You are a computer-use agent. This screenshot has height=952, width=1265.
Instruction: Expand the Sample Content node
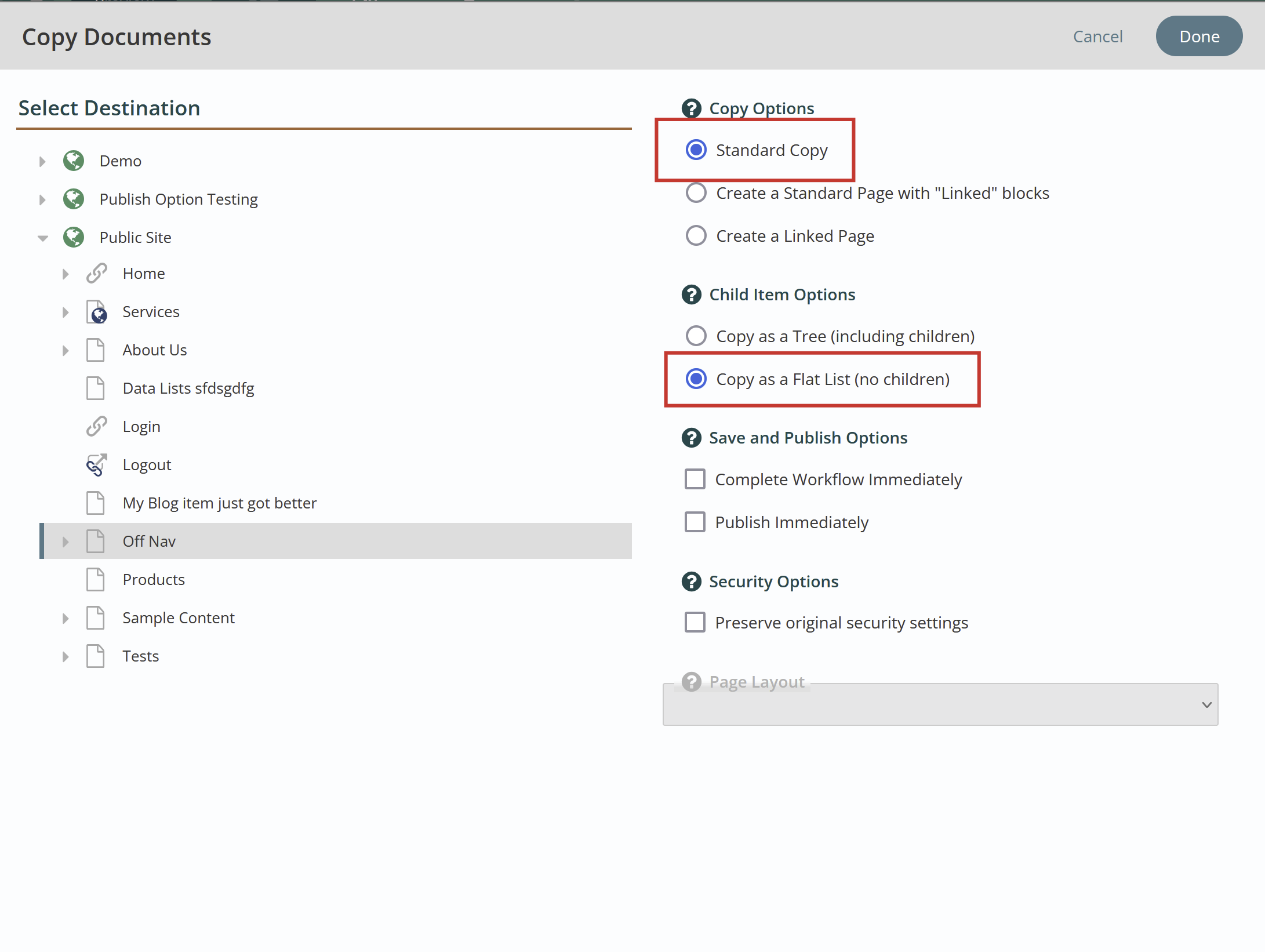tap(66, 618)
